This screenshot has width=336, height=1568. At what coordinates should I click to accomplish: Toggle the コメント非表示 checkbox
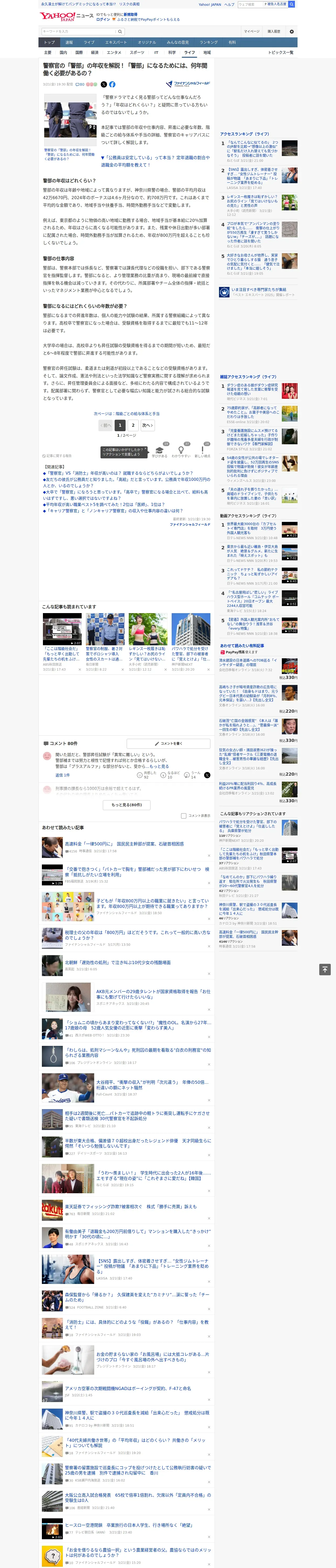(x=183, y=816)
